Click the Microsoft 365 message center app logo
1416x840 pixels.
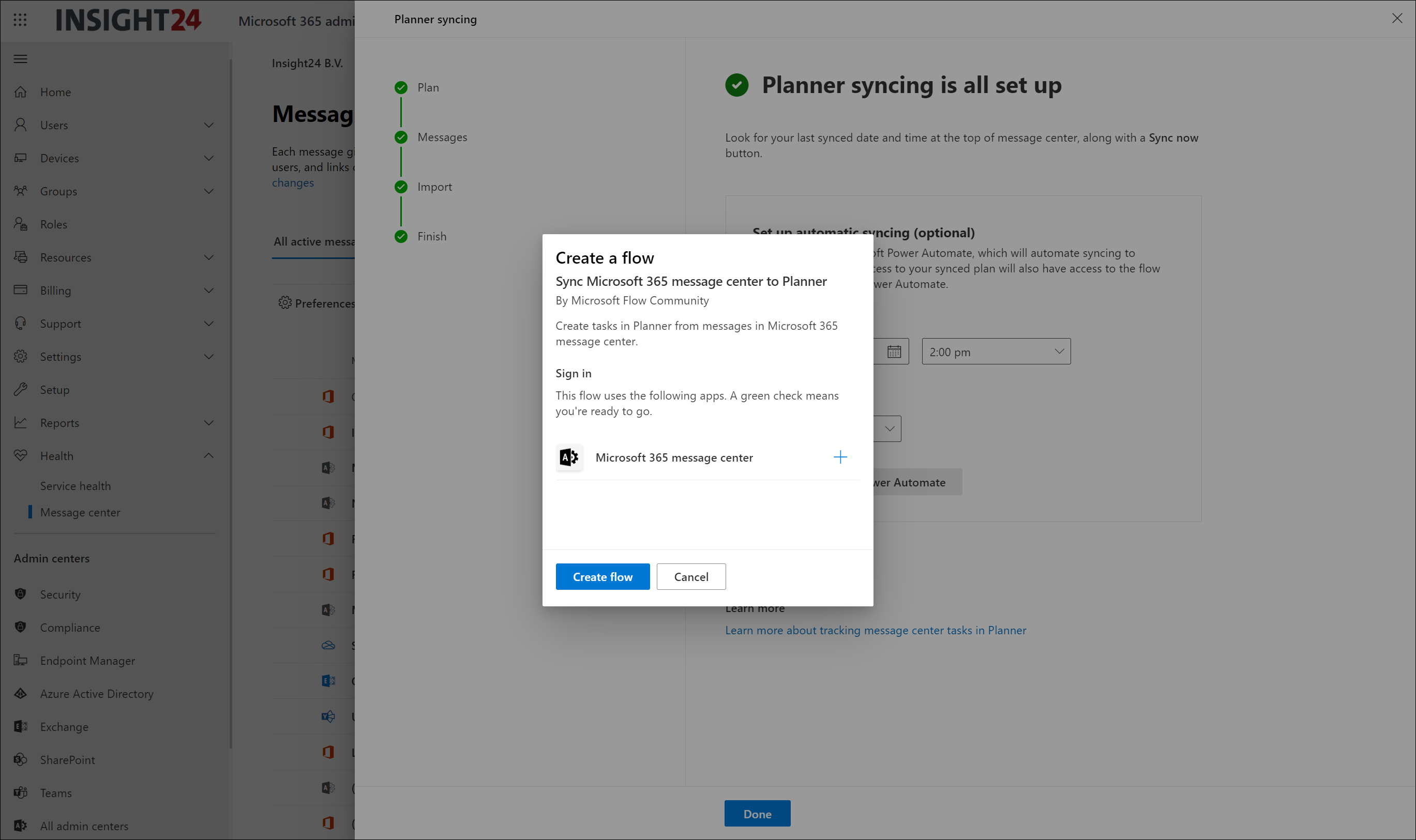coord(569,457)
